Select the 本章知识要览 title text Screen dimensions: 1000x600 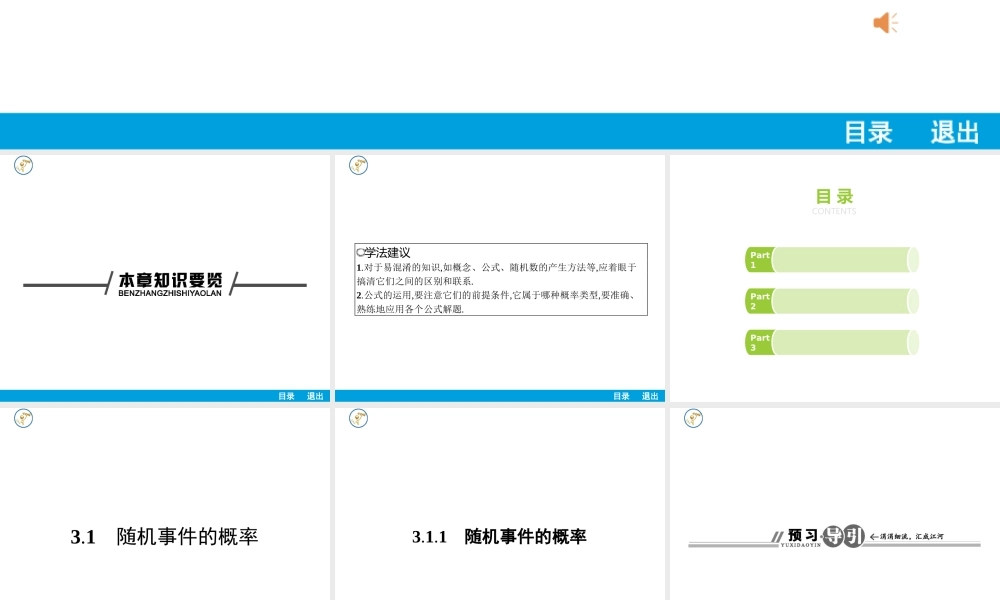(x=170, y=280)
